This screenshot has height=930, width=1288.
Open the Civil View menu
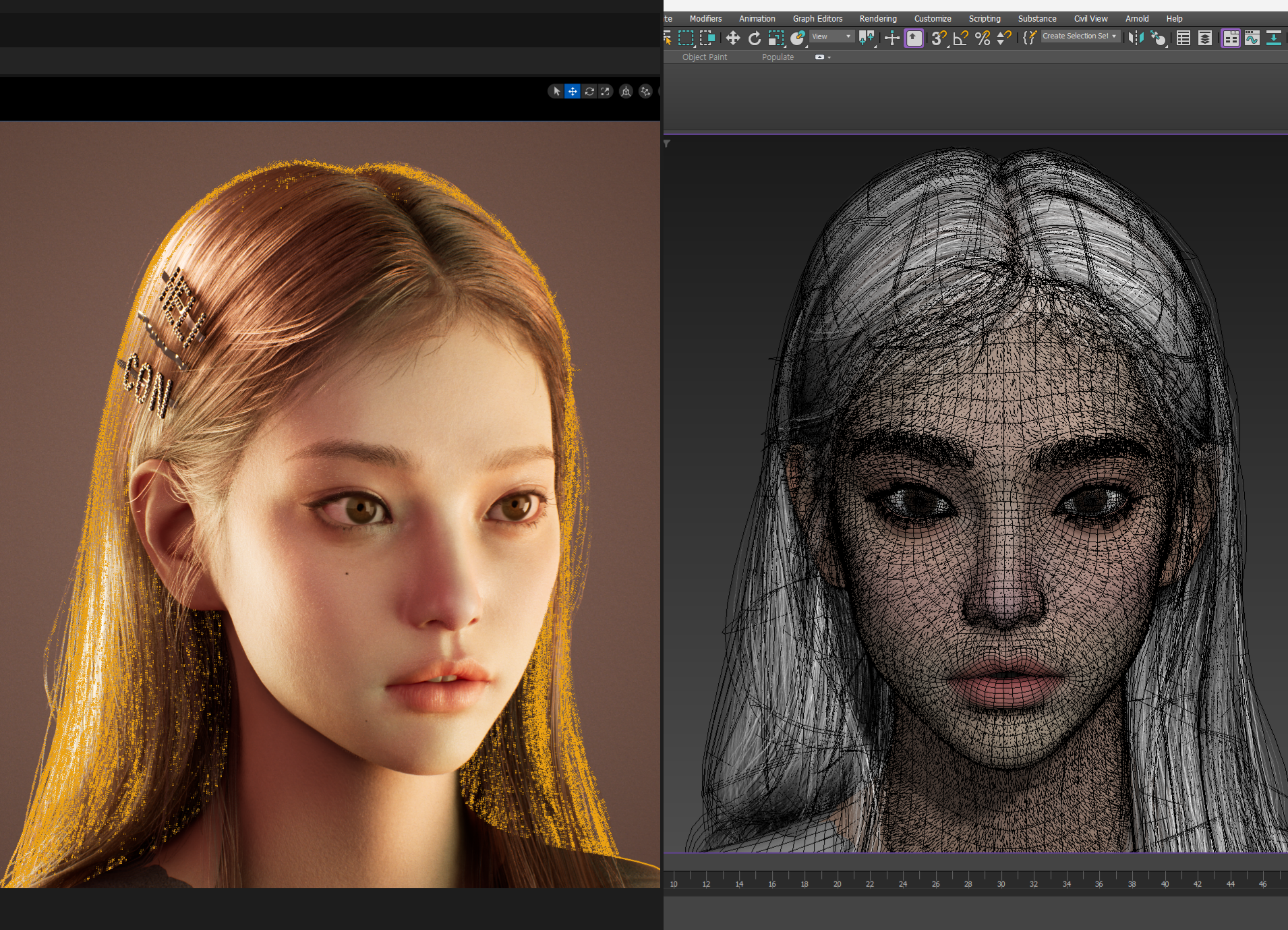click(x=1090, y=19)
